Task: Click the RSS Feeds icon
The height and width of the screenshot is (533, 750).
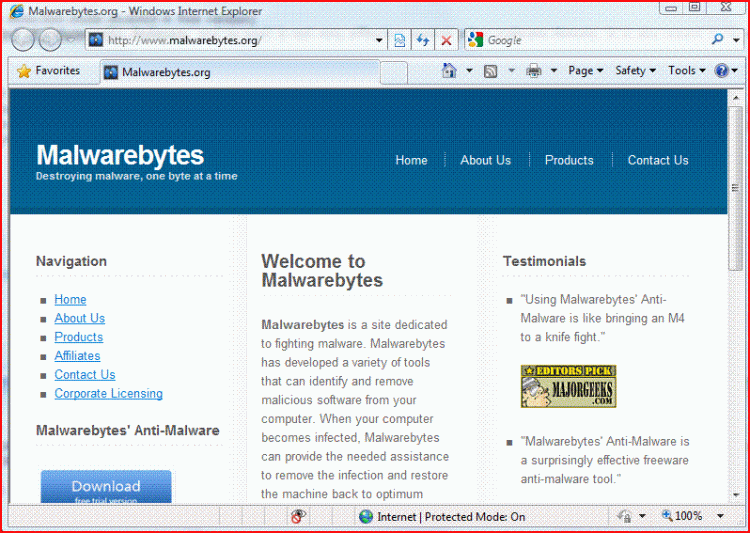Action: tap(491, 71)
